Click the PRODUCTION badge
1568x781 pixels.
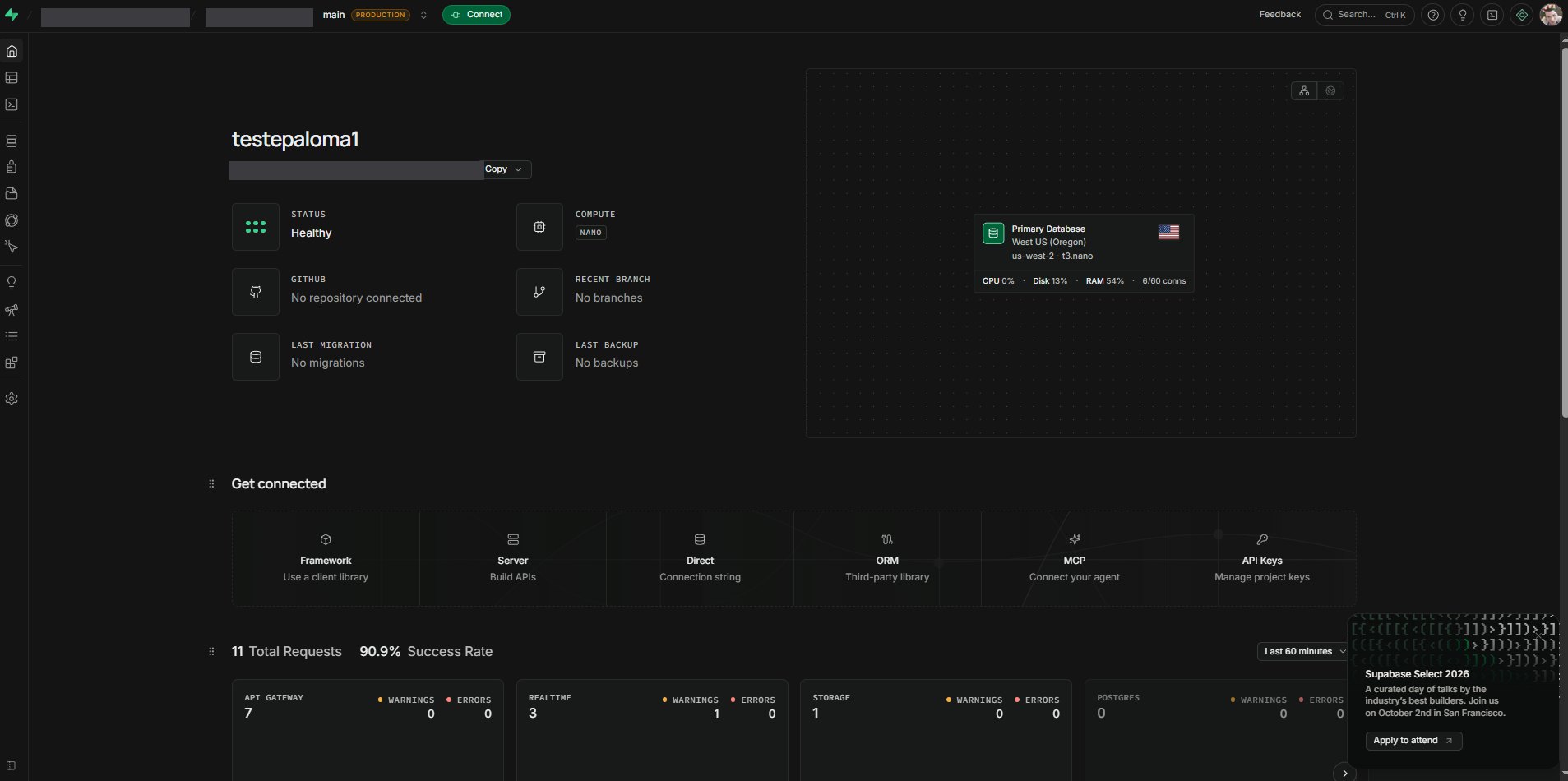pyautogui.click(x=381, y=15)
